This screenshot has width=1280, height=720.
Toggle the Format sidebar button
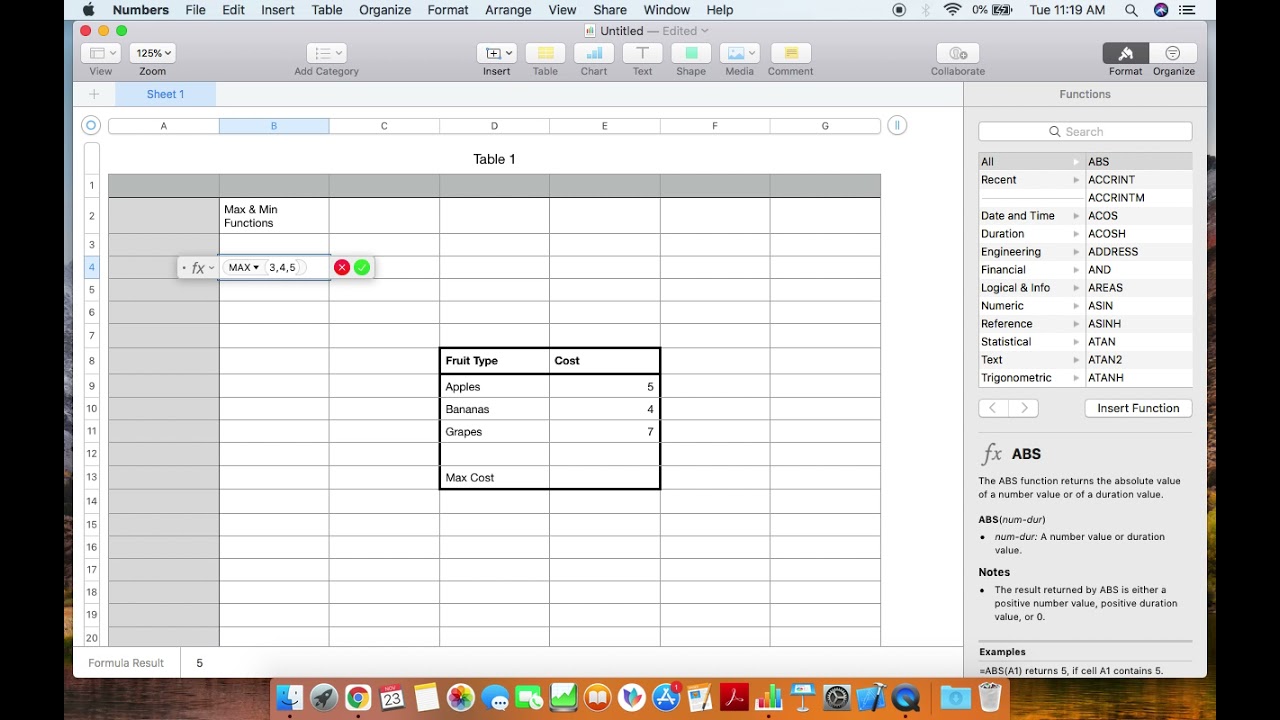[1126, 53]
